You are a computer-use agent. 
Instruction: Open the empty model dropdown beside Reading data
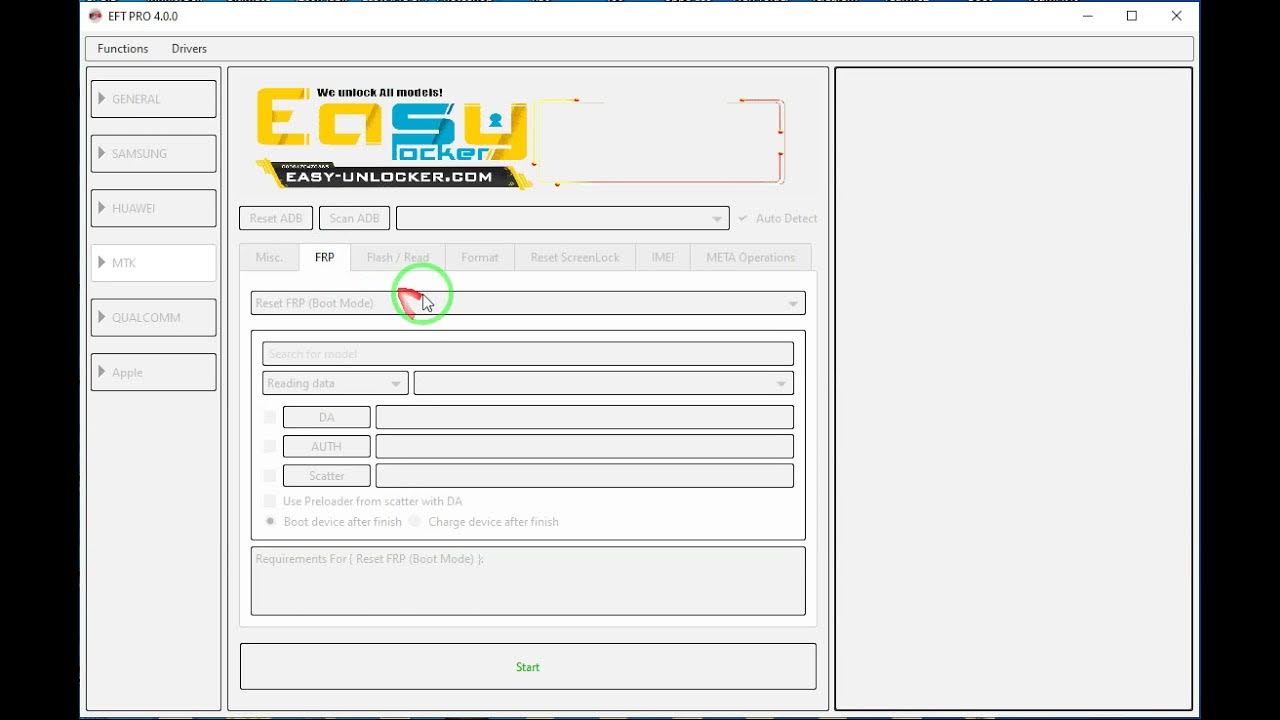coord(604,383)
